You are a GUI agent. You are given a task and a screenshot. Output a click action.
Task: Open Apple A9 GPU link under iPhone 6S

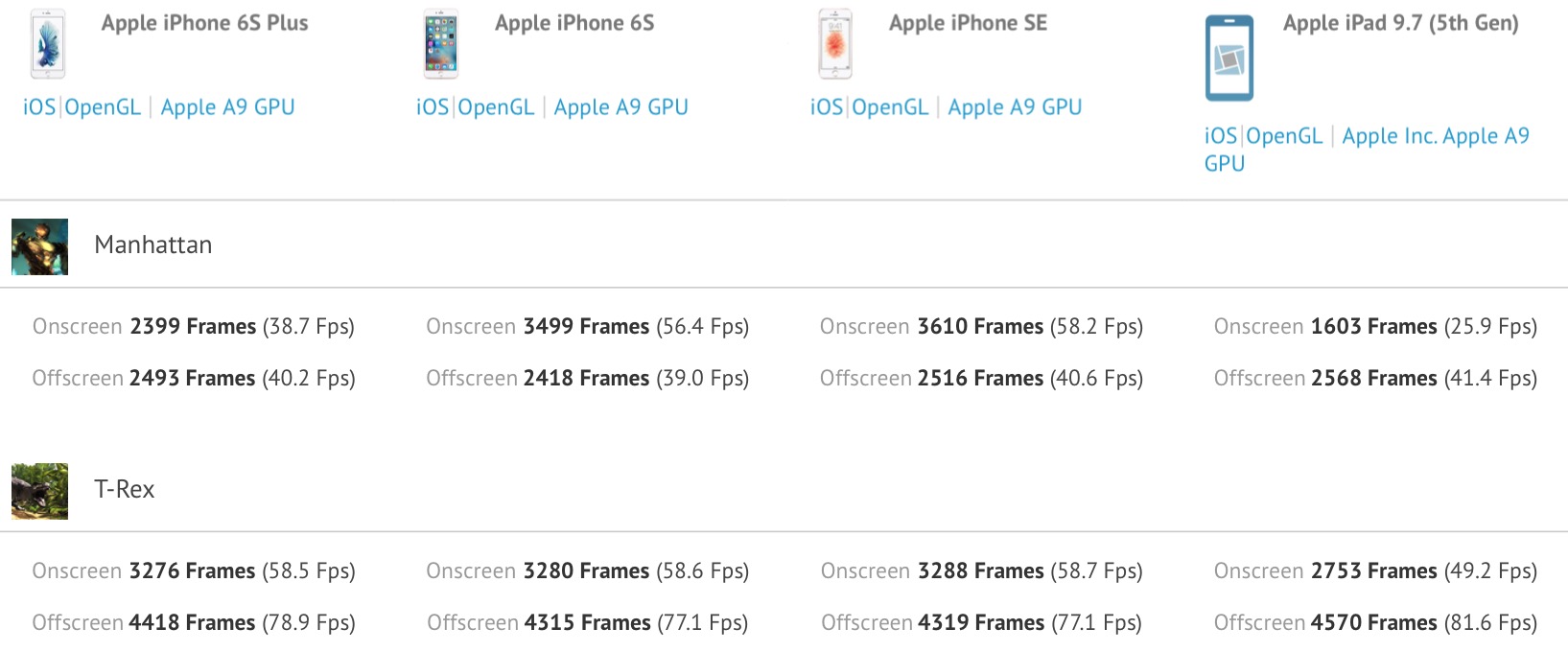(620, 107)
